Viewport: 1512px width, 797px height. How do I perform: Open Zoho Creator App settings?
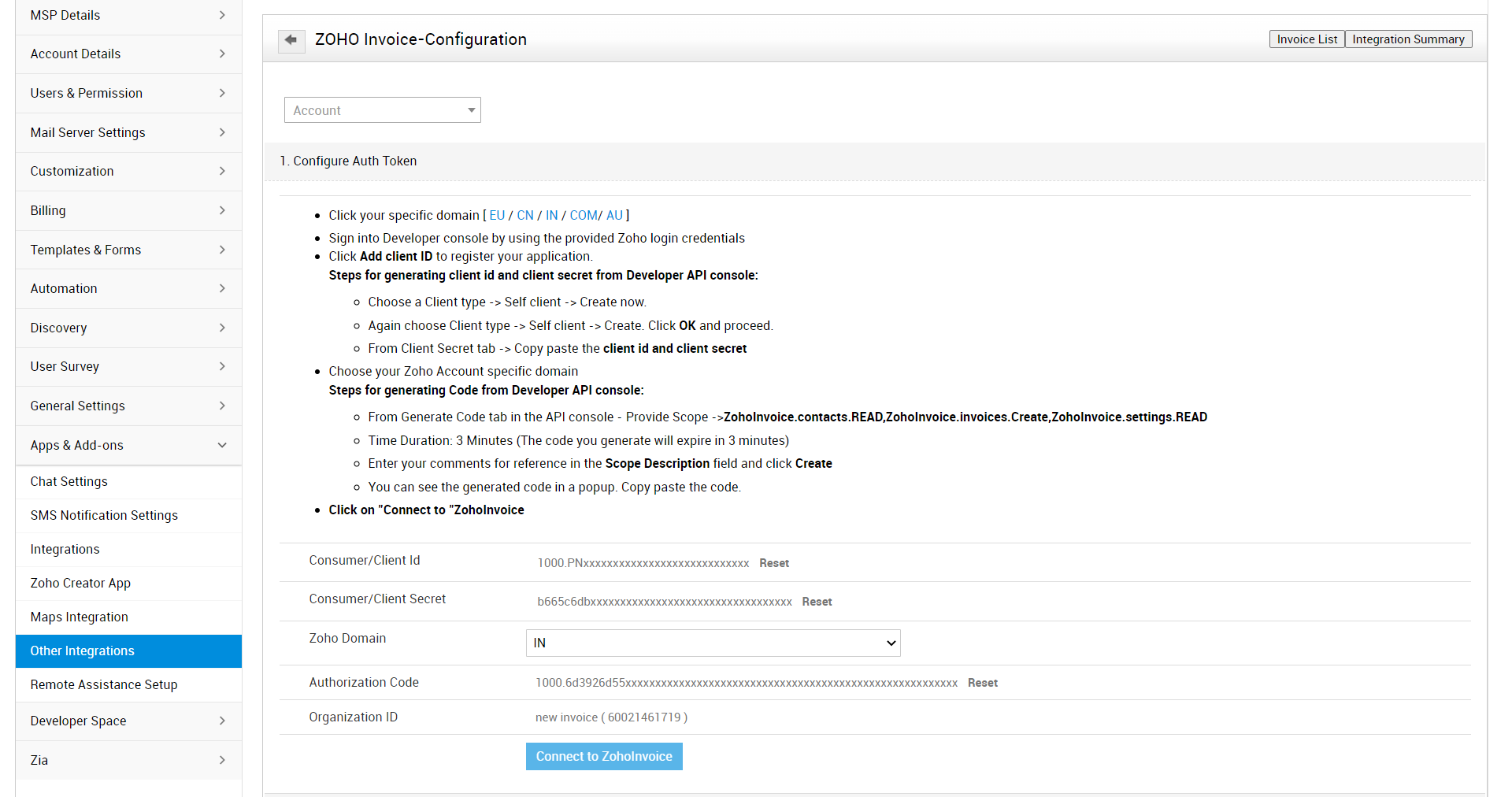coord(80,583)
